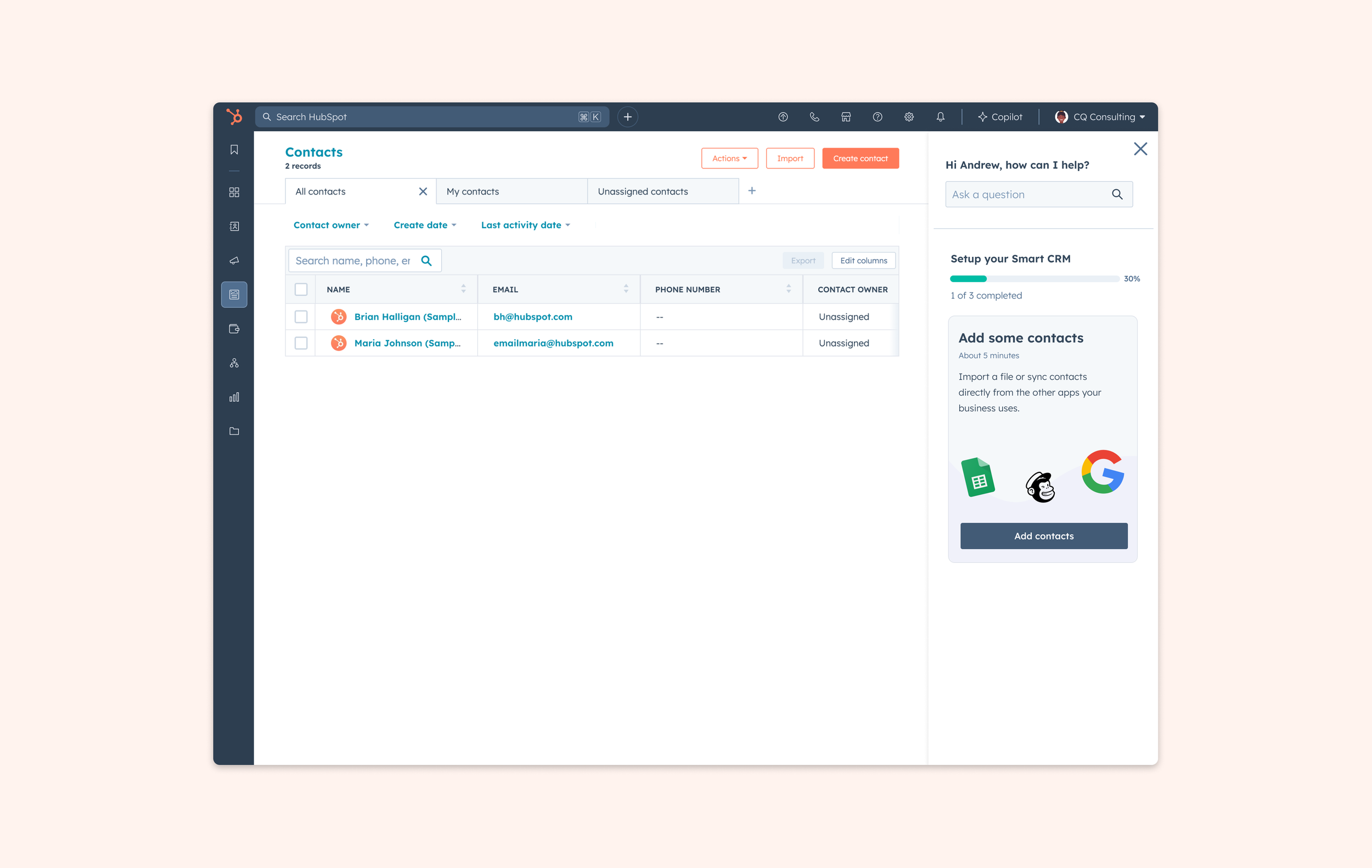The width and height of the screenshot is (1372, 868).
Task: Click the magnifier in Ask a question box
Action: (x=1117, y=194)
